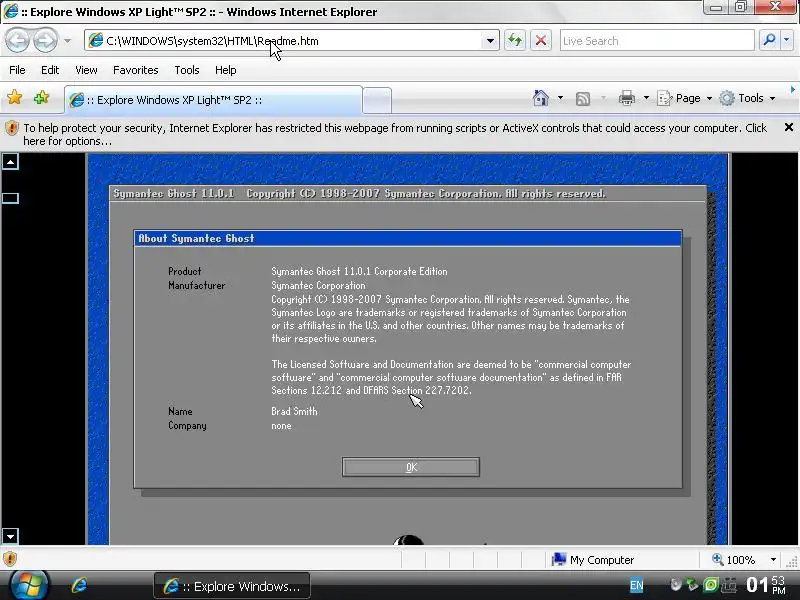Click the command bar overflow chevron
The width and height of the screenshot is (800, 600).
point(792,90)
